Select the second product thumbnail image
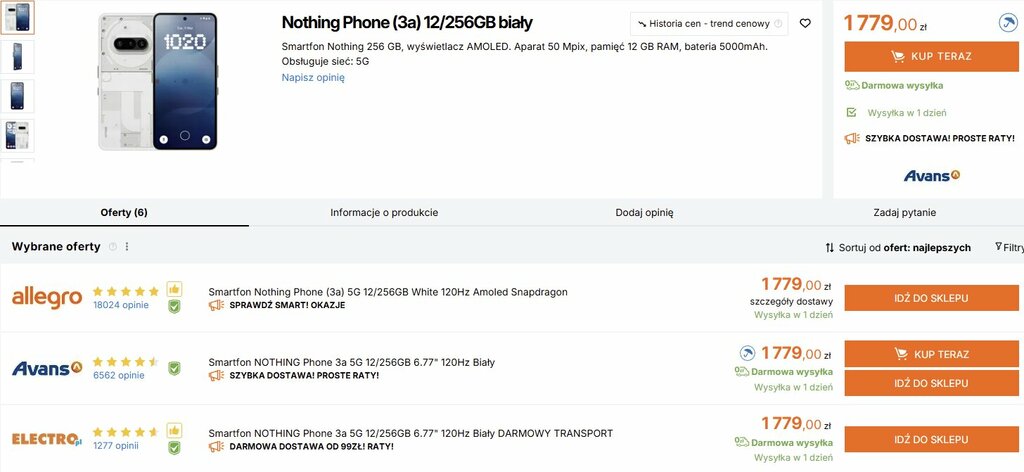The height and width of the screenshot is (472, 1024). pyautogui.click(x=17, y=57)
